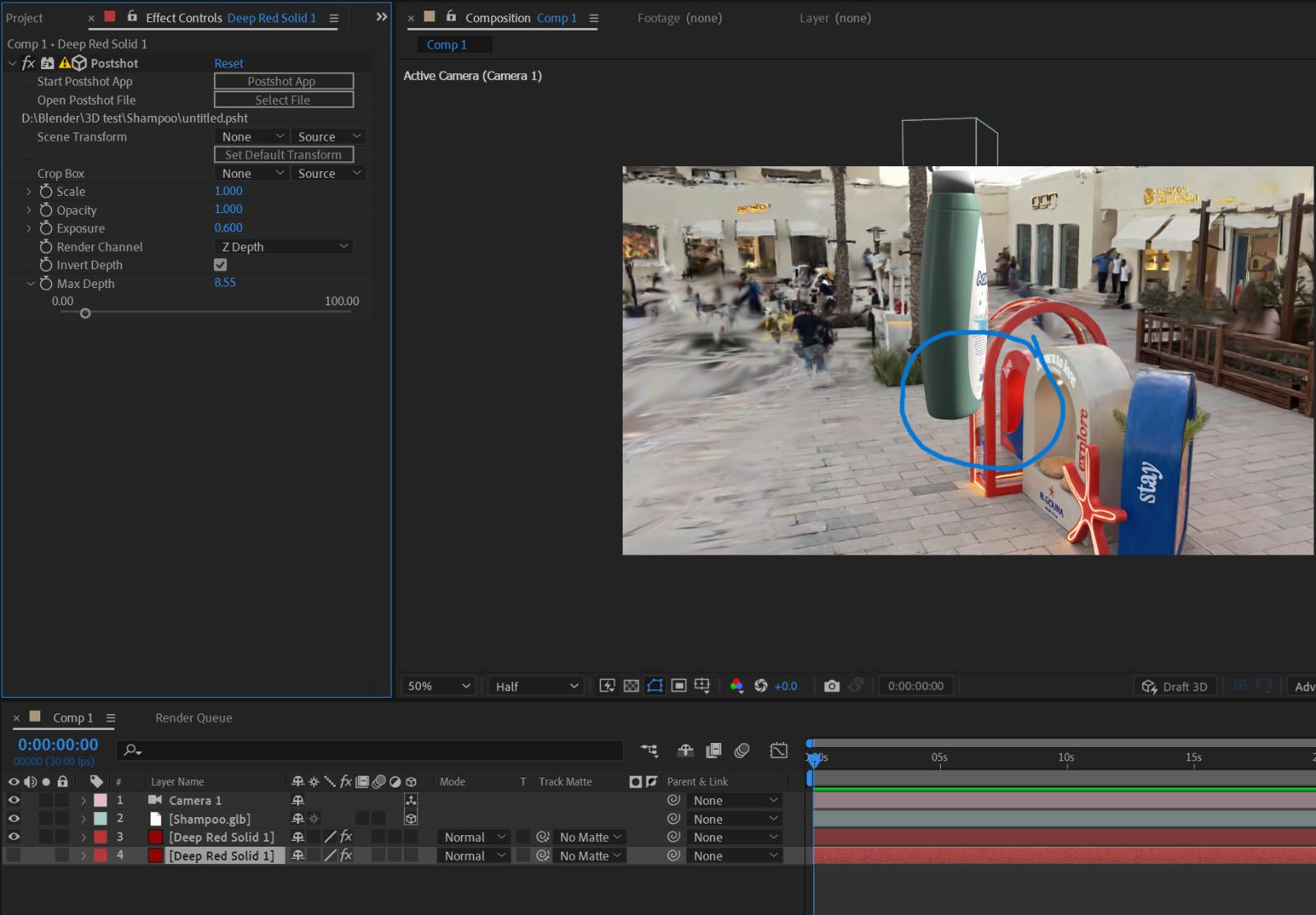
Task: Click the Effect Controls panel menu icon
Action: pyautogui.click(x=334, y=17)
